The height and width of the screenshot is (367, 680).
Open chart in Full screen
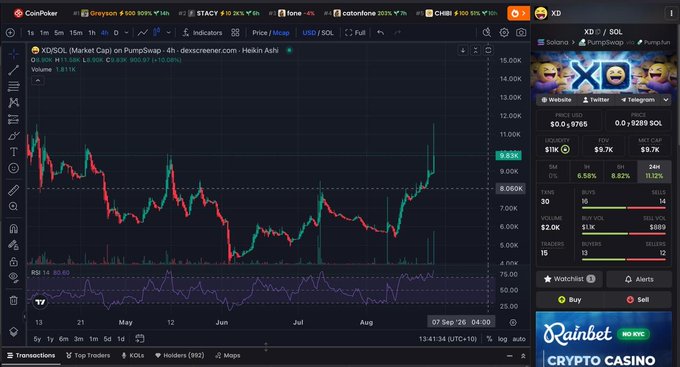pos(355,33)
